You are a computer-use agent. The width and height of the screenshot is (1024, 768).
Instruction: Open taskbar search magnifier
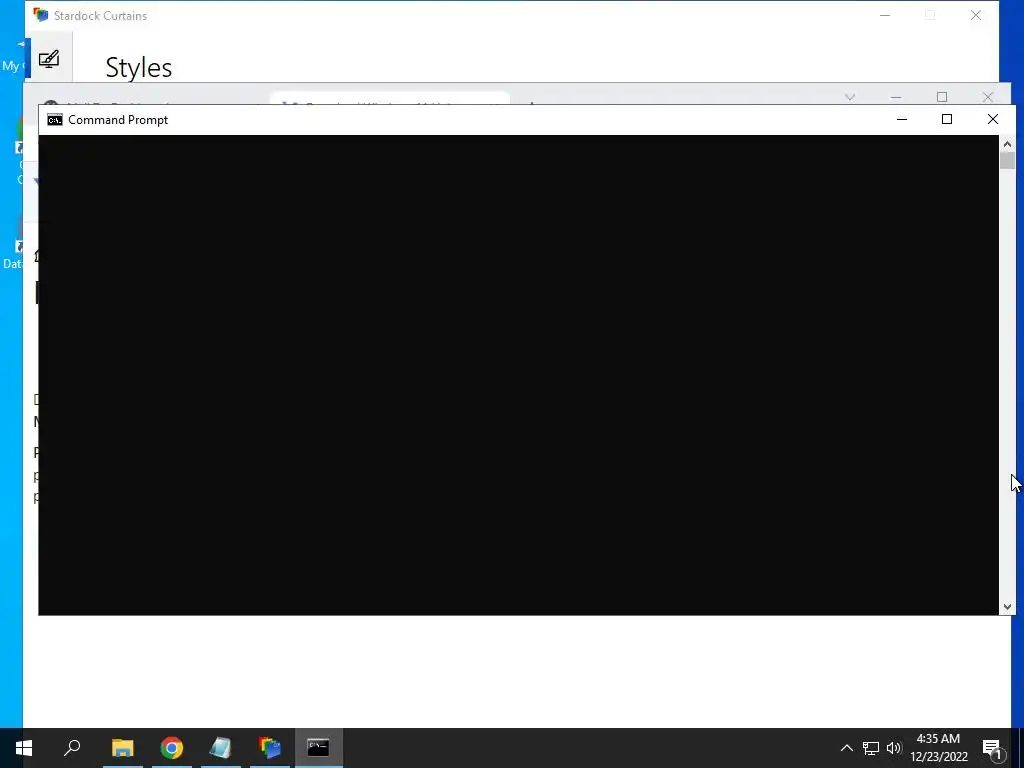[72, 748]
